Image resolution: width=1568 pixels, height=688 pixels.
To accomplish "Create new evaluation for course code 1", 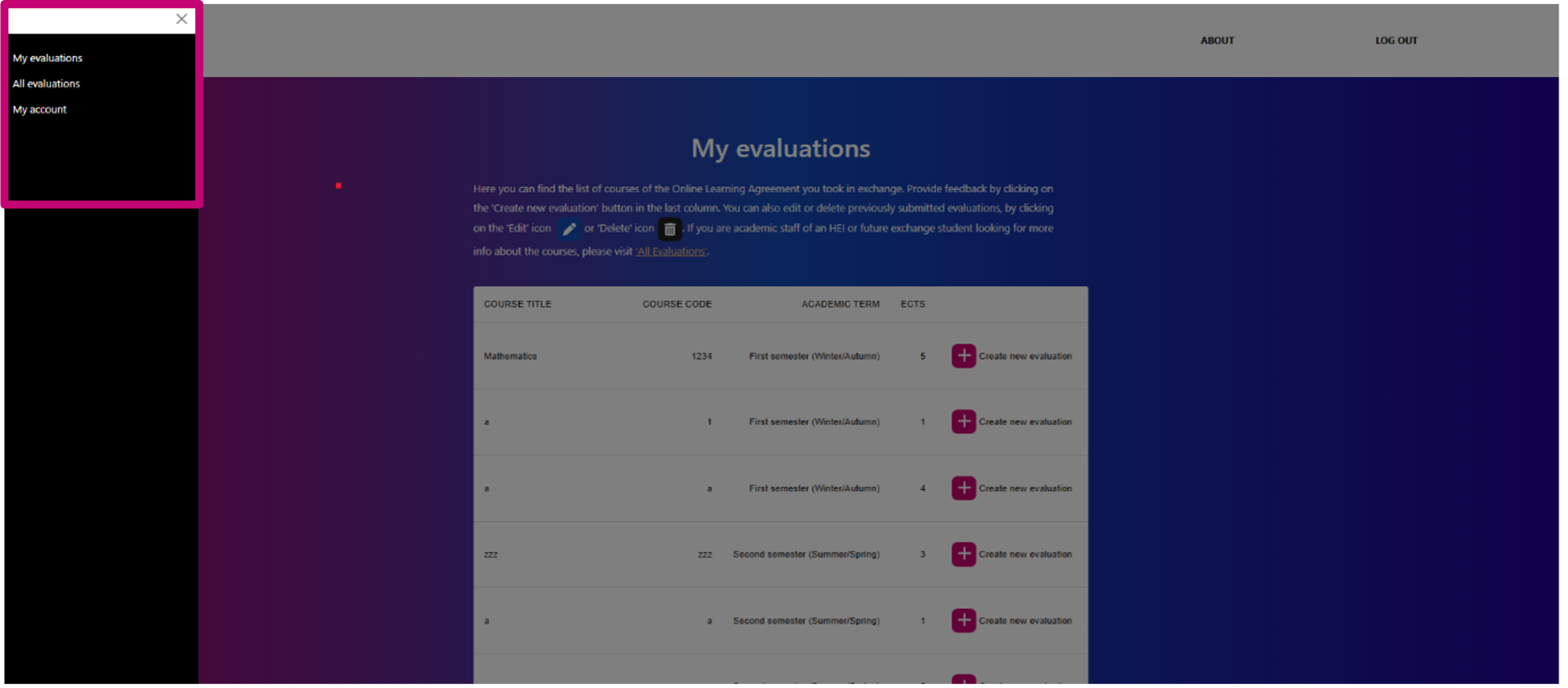I will 1025,421.
